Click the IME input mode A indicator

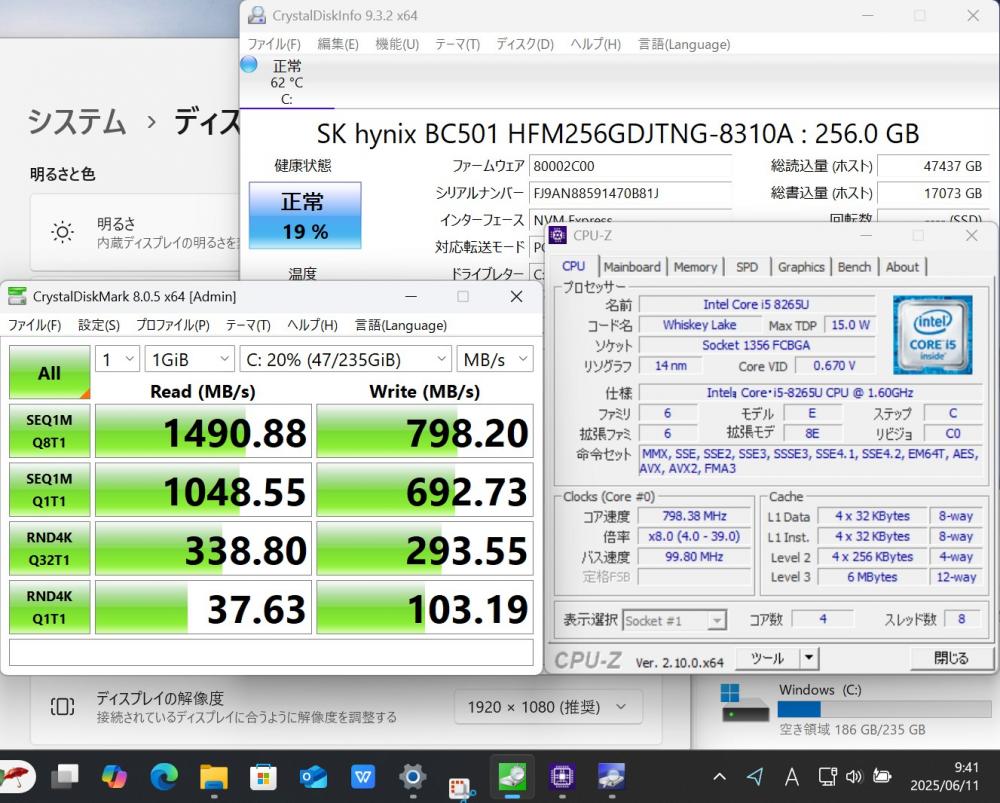[791, 776]
